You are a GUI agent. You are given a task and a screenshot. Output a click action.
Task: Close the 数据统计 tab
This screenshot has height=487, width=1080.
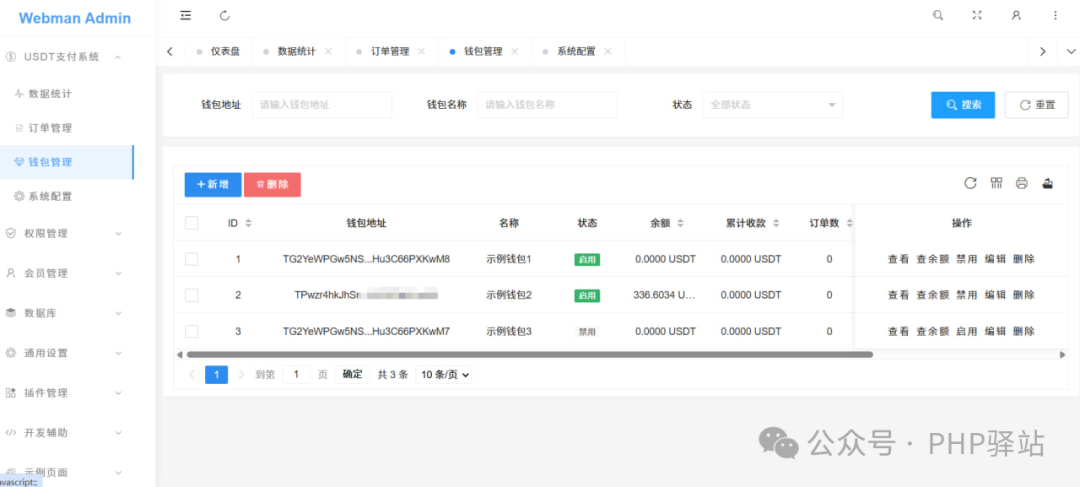click(x=329, y=52)
